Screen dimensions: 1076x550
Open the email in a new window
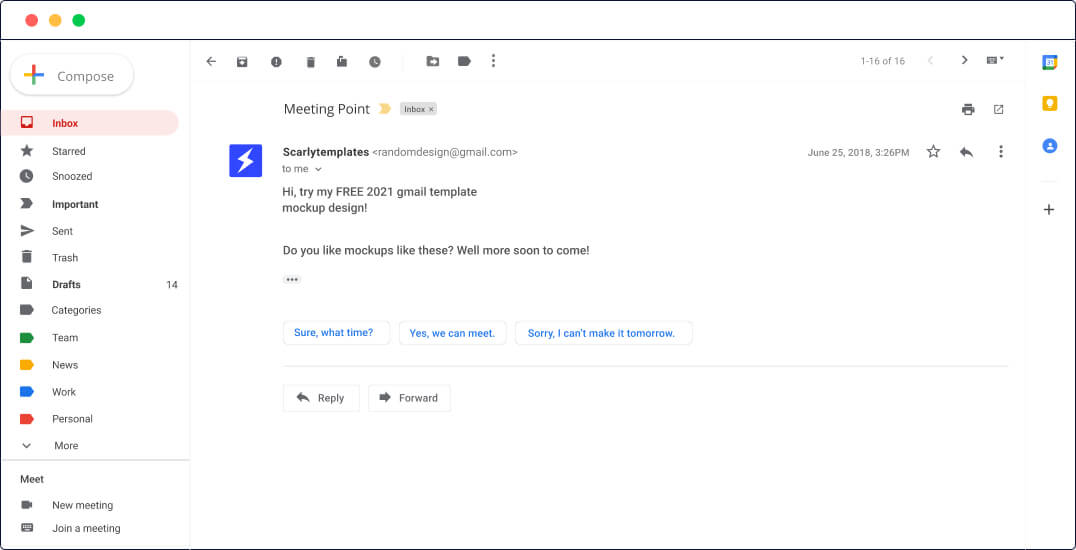click(998, 109)
